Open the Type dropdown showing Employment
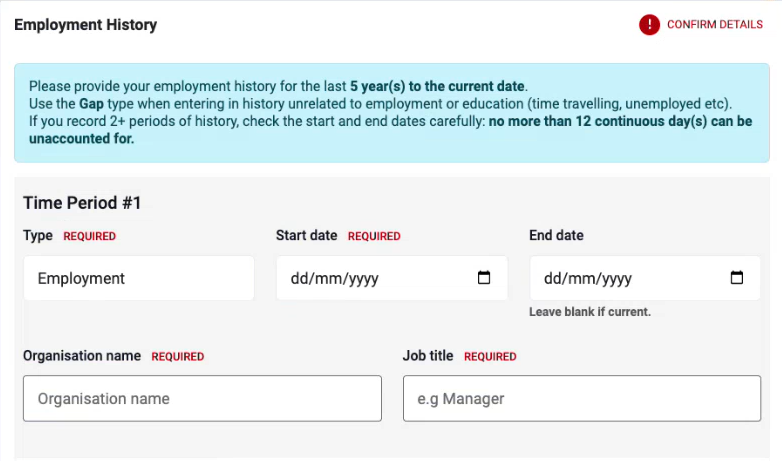This screenshot has width=782, height=461. 139,278
